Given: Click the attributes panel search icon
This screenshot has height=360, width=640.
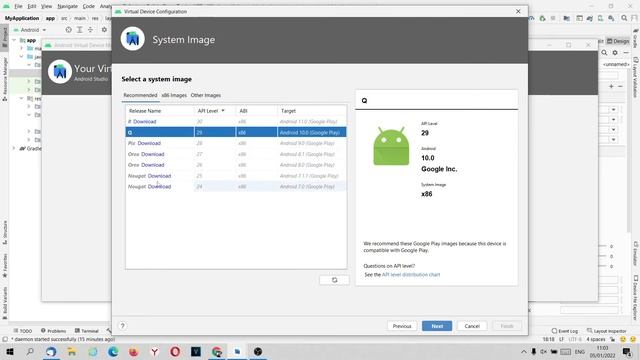Looking at the screenshot, I should pos(604,53).
